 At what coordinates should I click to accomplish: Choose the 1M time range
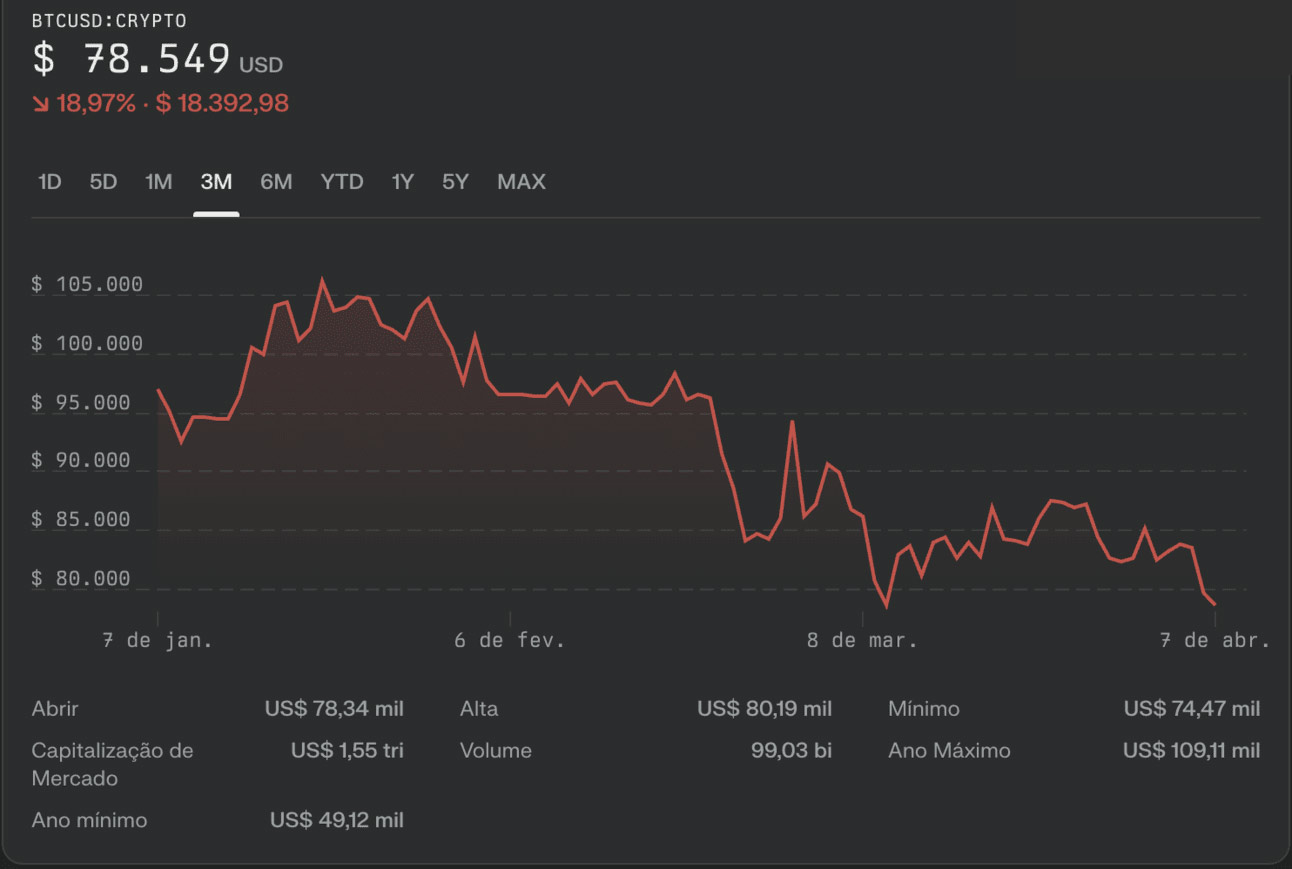158,182
